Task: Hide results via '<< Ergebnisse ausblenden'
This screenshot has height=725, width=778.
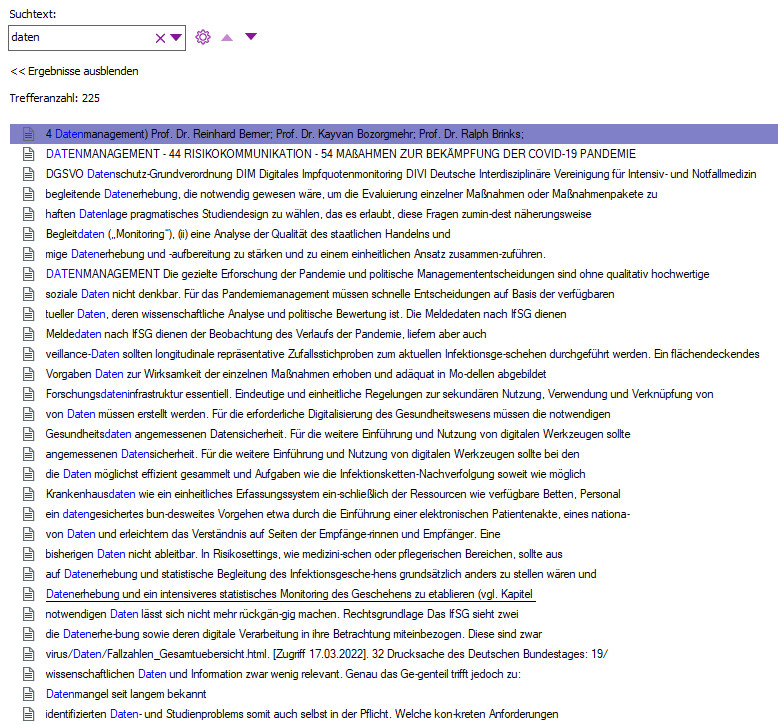Action: tap(74, 71)
